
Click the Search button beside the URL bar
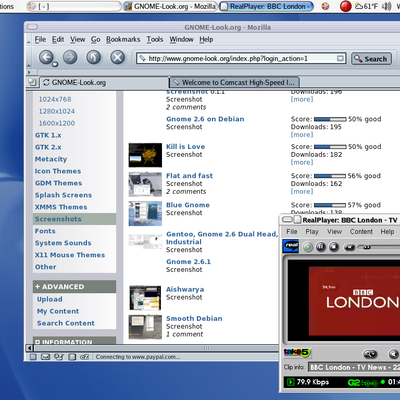pyautogui.click(x=371, y=59)
